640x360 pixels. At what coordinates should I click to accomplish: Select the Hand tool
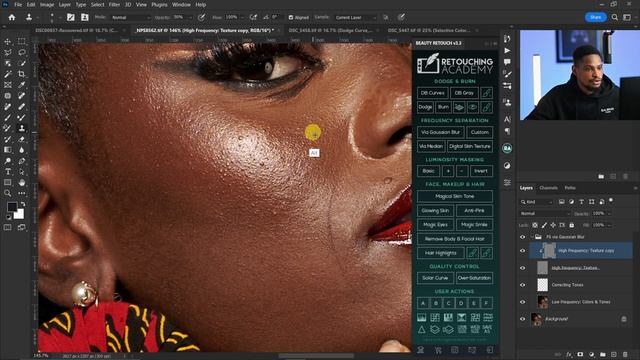click(22, 182)
